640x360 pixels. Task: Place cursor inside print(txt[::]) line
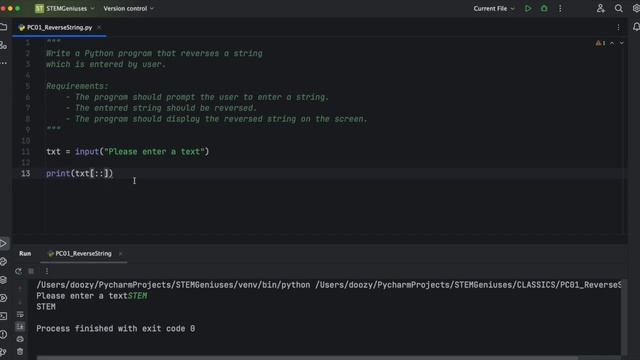point(79,173)
